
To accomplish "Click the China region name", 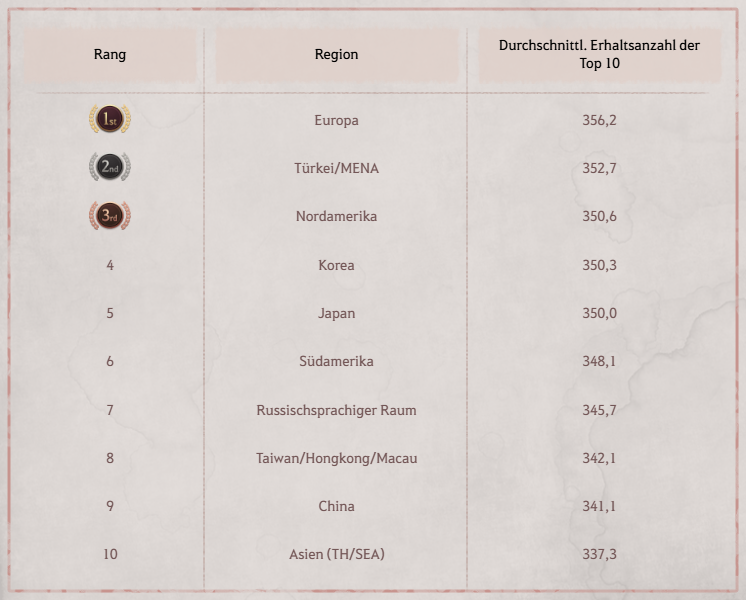I will pyautogui.click(x=336, y=506).
